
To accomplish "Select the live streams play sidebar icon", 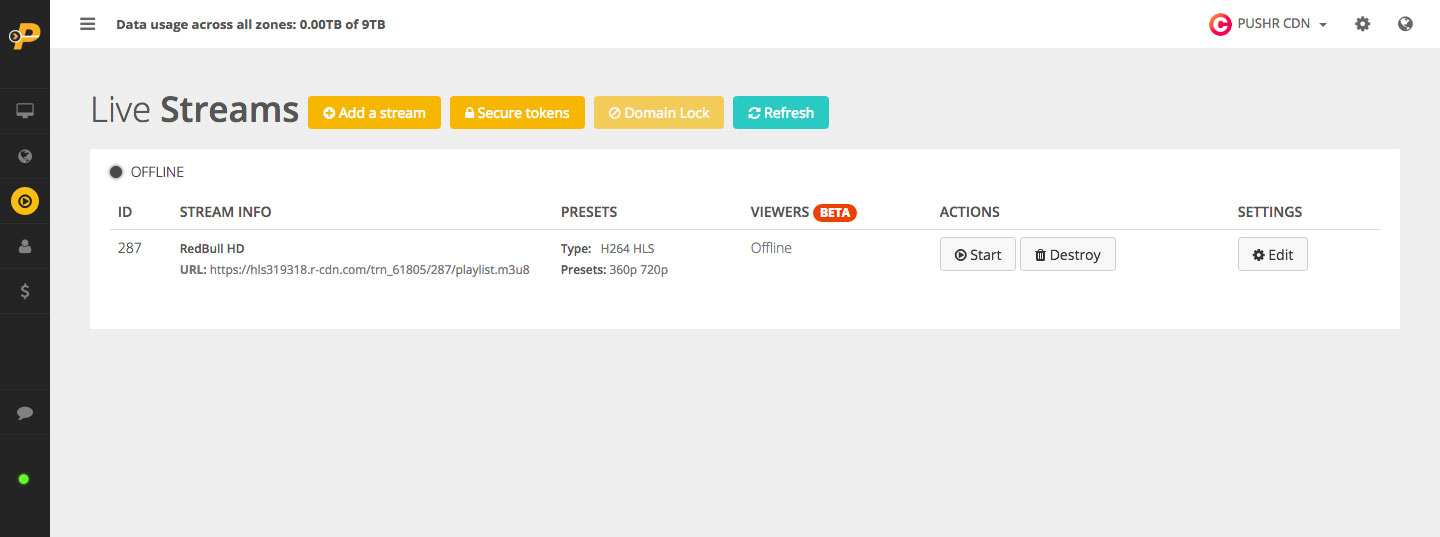I will (25, 201).
